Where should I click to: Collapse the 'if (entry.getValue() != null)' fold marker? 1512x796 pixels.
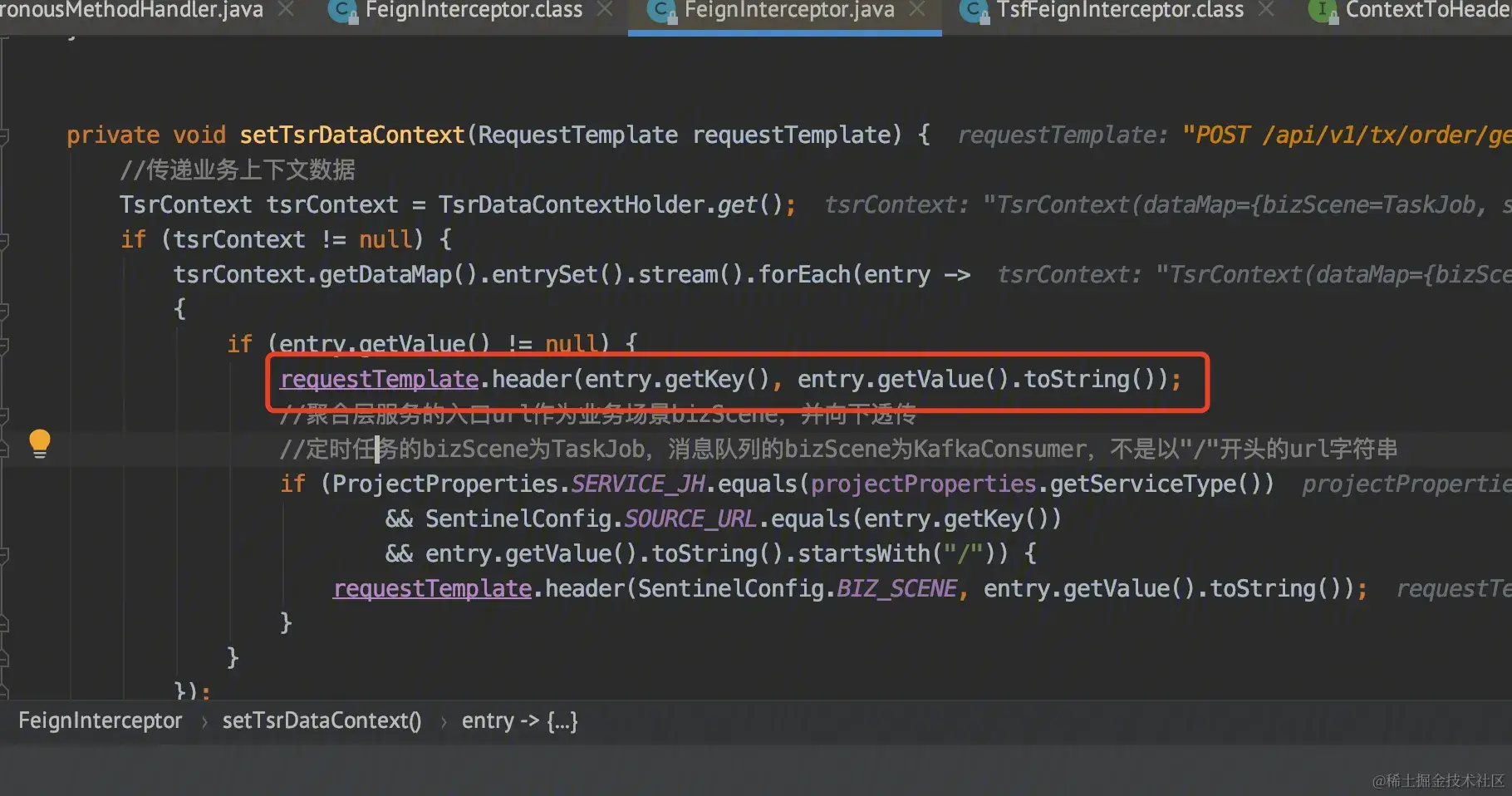(x=3, y=345)
